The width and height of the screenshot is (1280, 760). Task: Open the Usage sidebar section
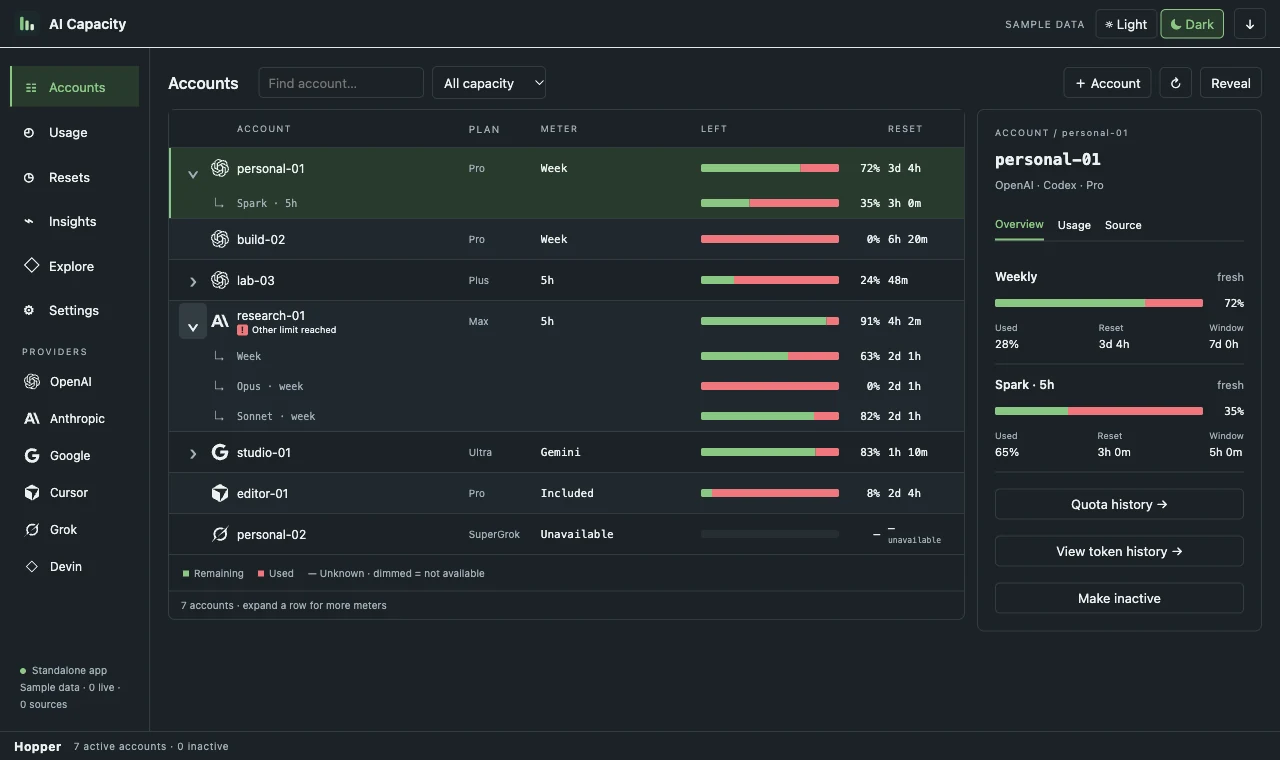tap(75, 132)
